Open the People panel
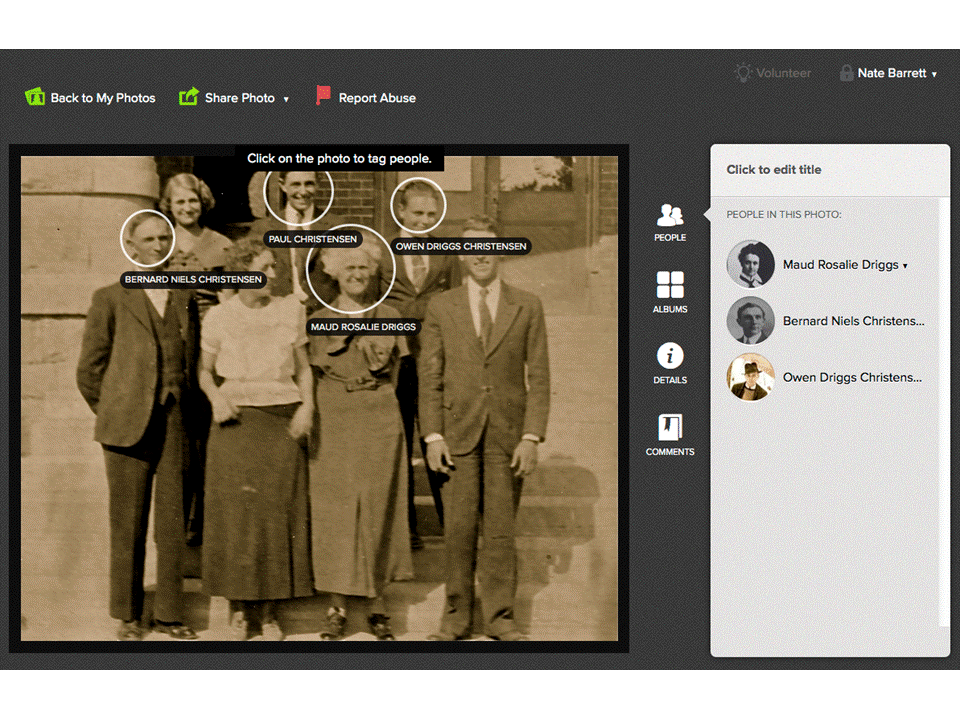960x720 pixels. (670, 222)
